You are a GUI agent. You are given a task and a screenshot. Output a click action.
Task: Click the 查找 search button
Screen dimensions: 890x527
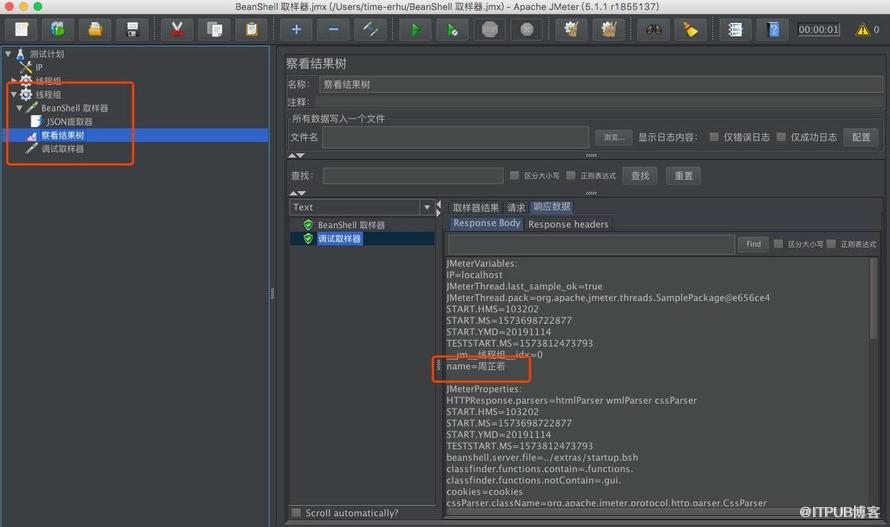pyautogui.click(x=640, y=176)
